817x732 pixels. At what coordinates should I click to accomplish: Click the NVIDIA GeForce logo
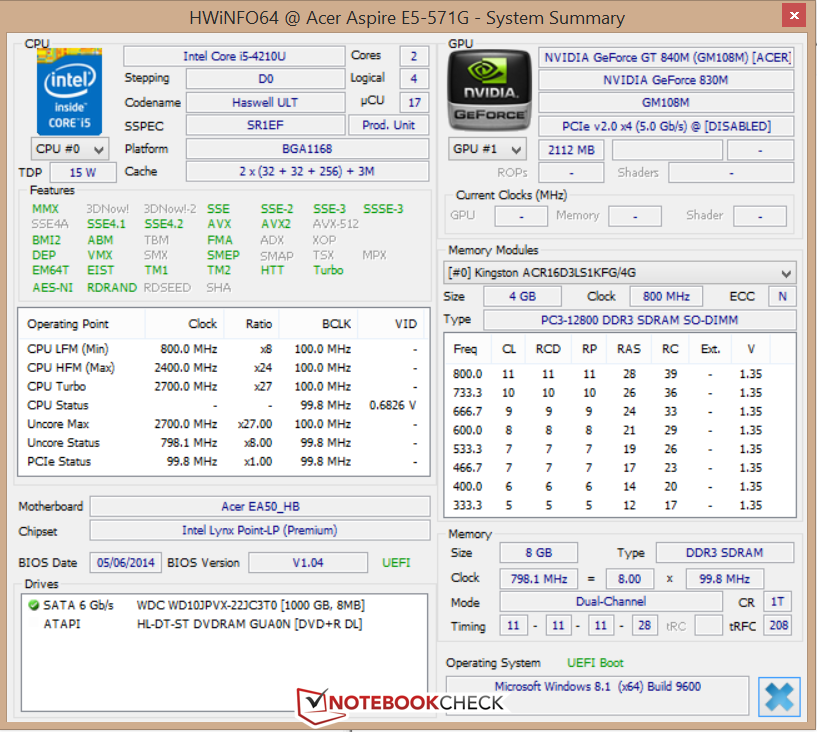pyautogui.click(x=489, y=90)
